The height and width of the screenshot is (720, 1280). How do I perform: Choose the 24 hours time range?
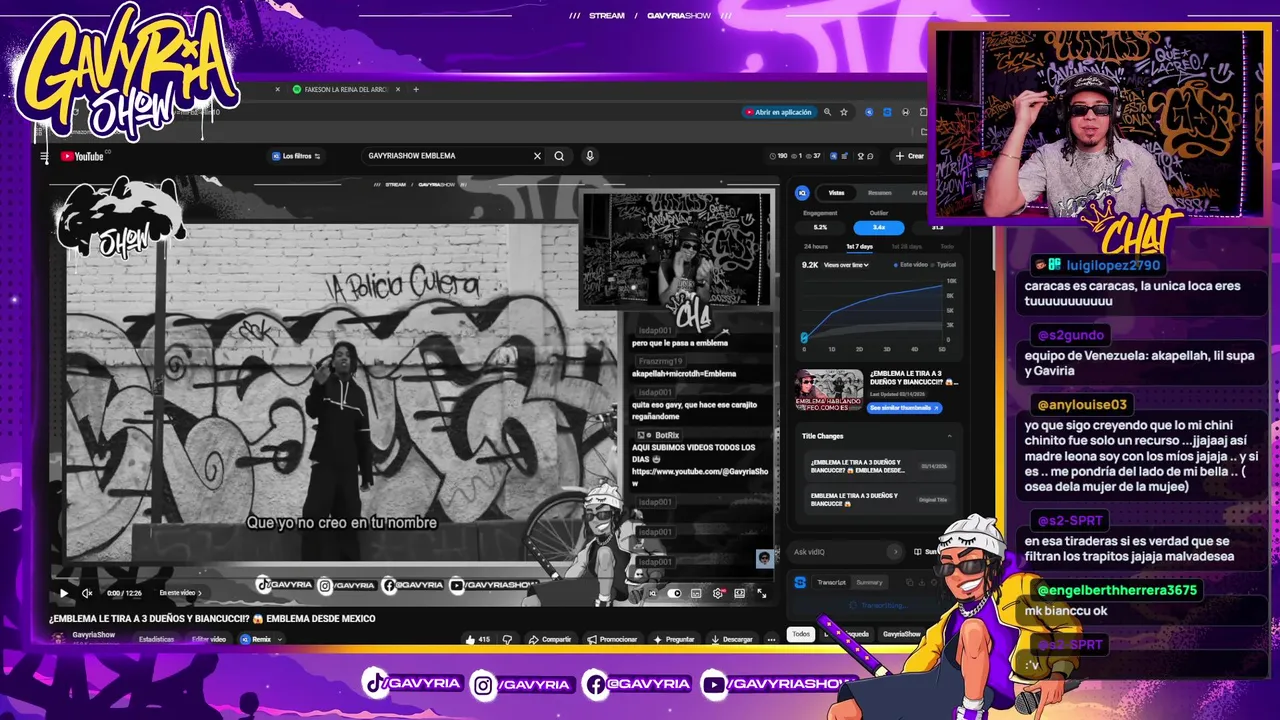click(816, 246)
